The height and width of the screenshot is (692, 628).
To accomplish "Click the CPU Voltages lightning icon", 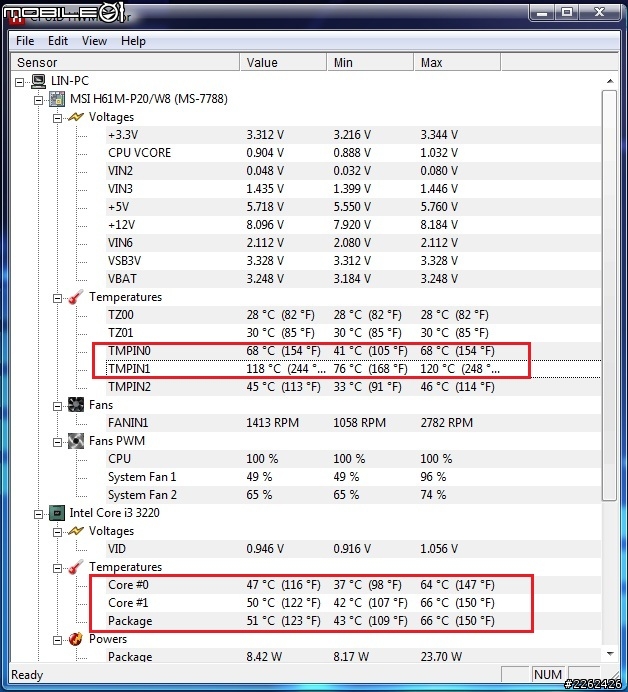I will coord(76,531).
